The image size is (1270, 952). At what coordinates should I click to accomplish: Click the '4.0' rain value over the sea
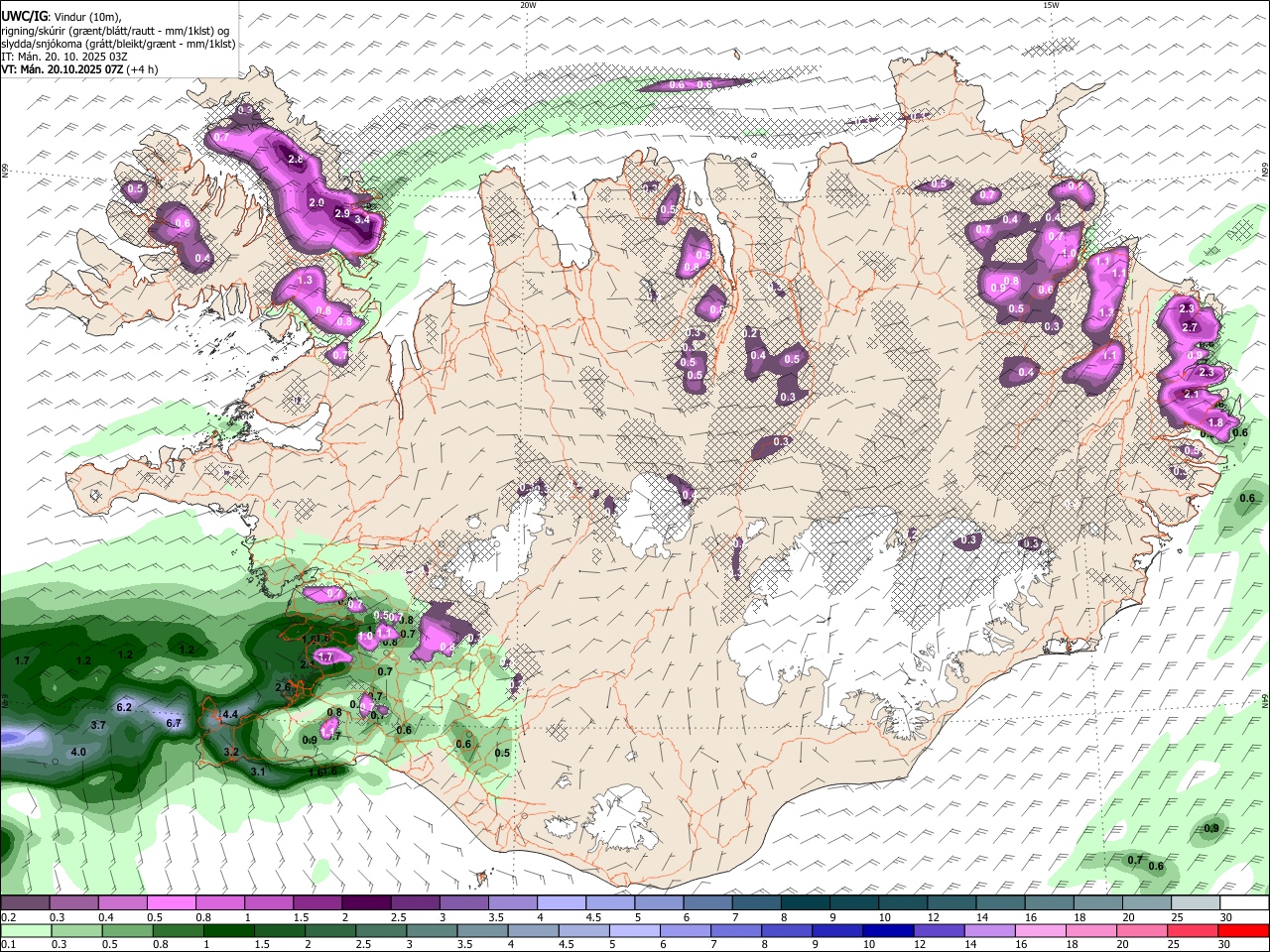pyautogui.click(x=78, y=752)
